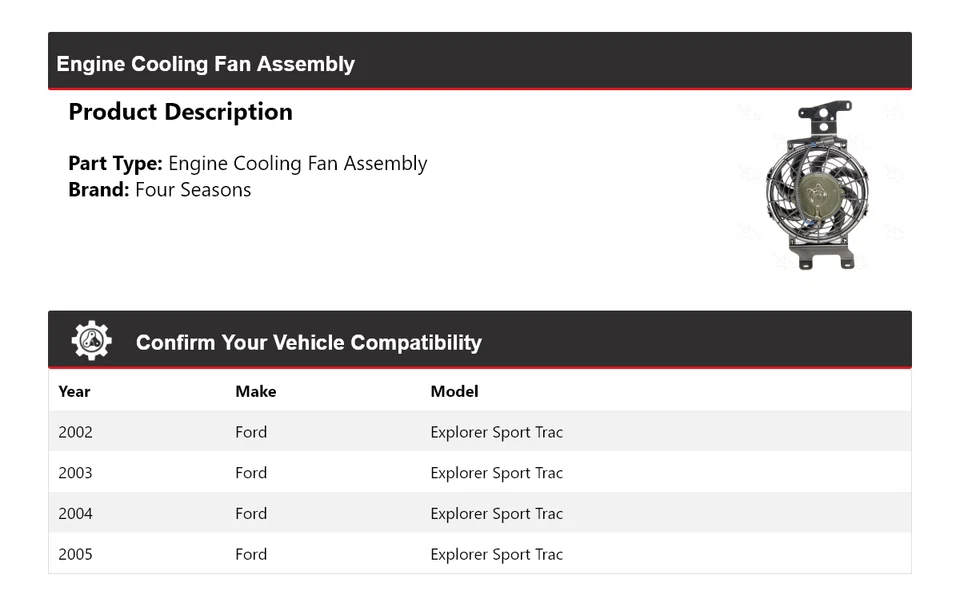
Task: Click Explorer Sport Trac in the 2003 row
Action: tap(496, 473)
